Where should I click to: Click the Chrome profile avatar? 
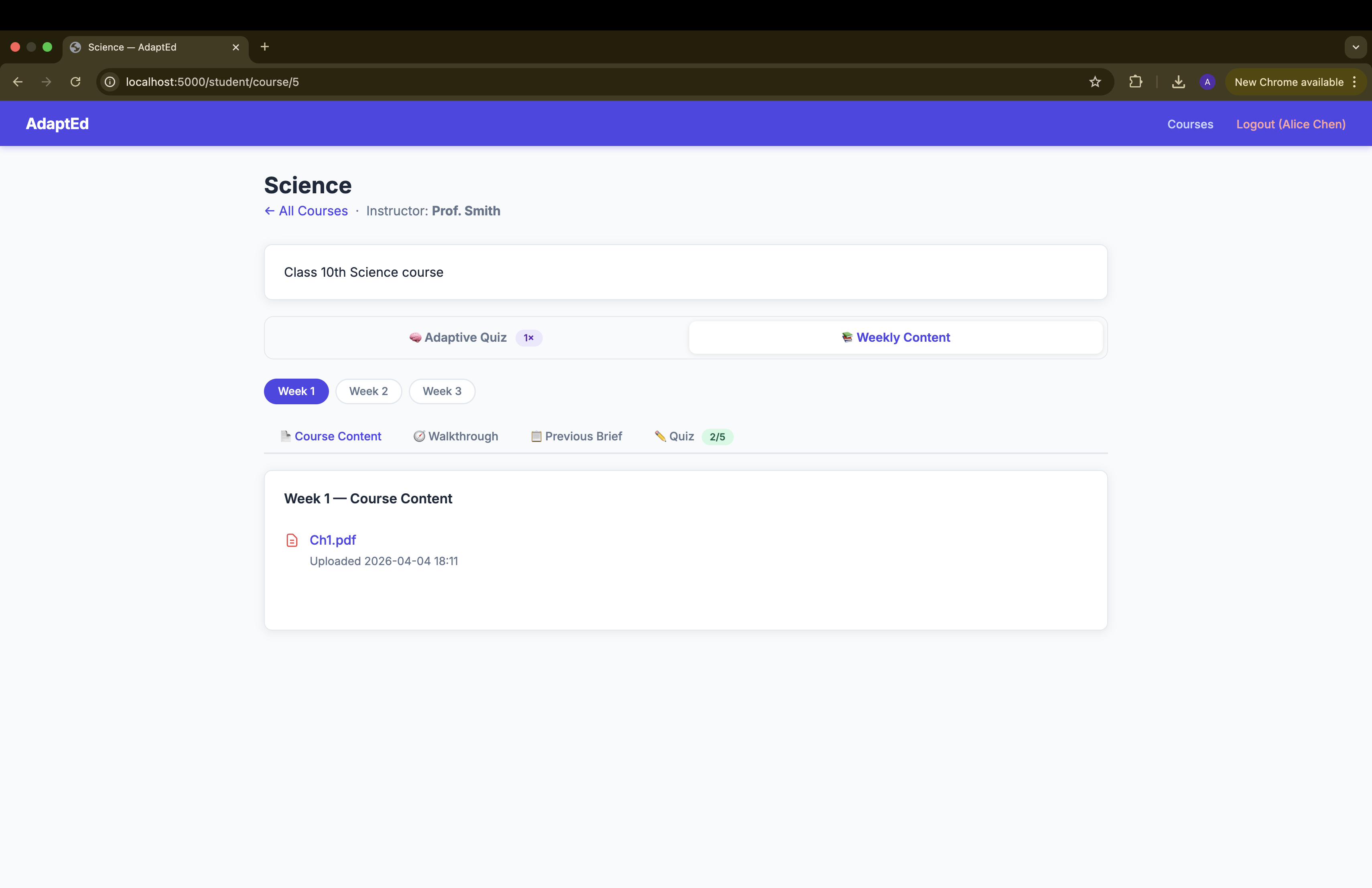point(1207,82)
